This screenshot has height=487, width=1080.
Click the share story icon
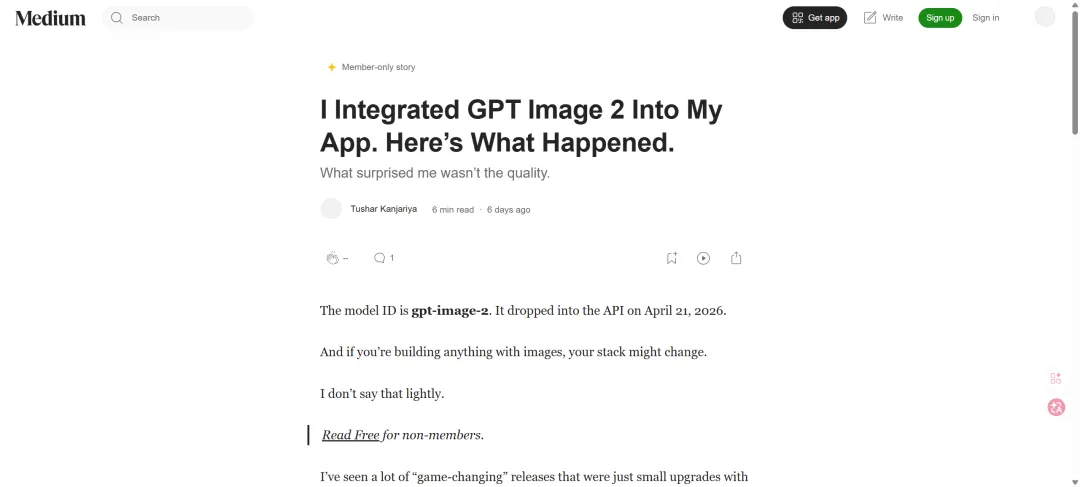[x=736, y=258]
